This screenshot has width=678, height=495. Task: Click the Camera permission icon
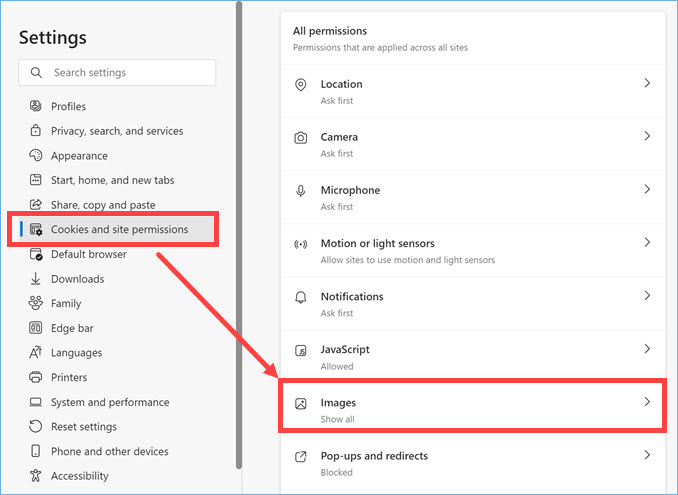click(300, 138)
